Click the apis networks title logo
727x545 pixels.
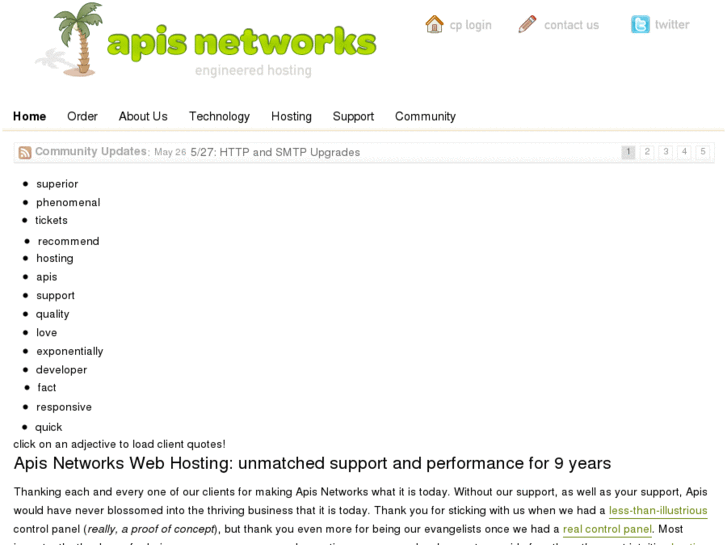pyautogui.click(x=241, y=43)
